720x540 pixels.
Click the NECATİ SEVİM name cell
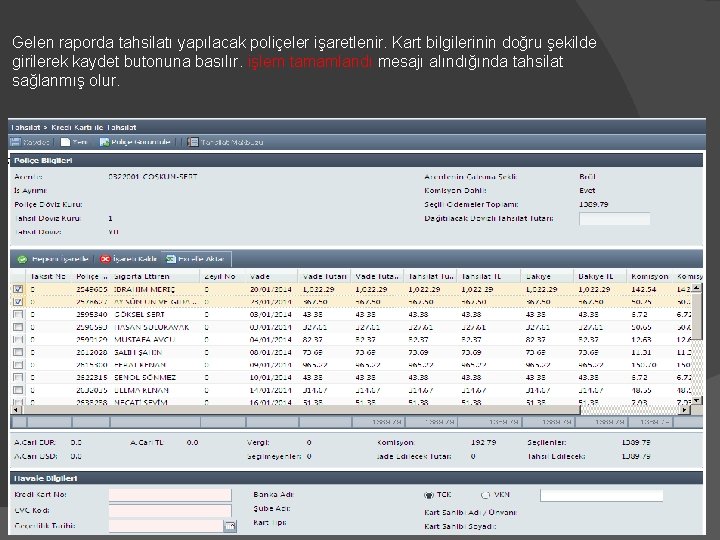(141, 402)
